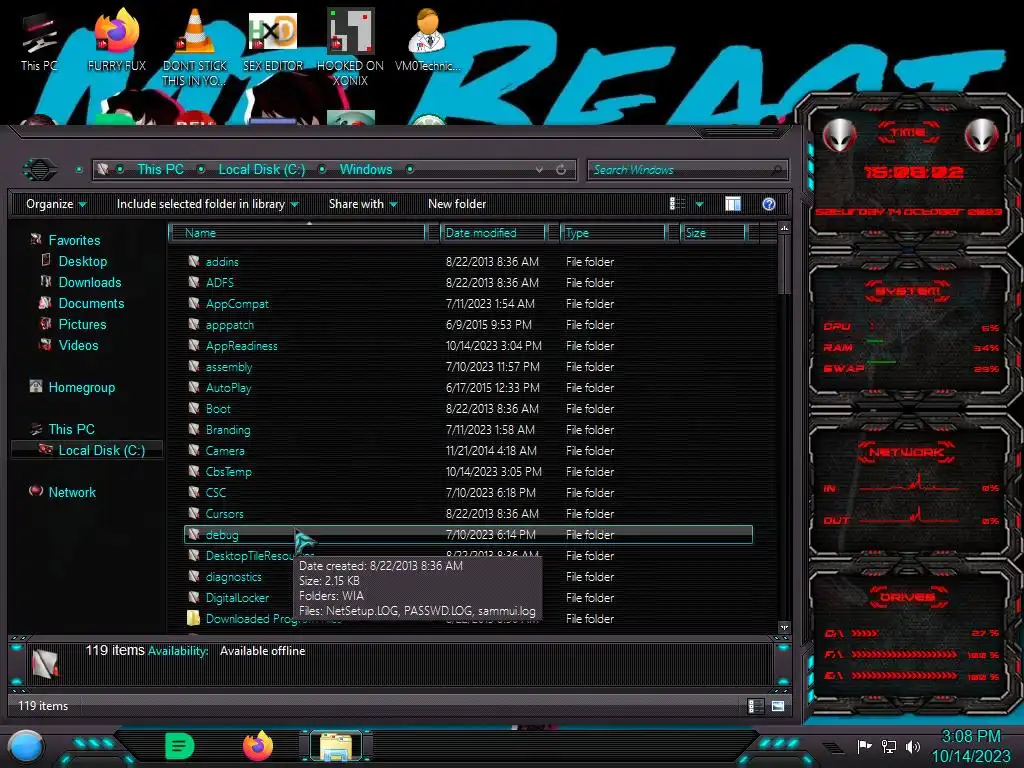Select the ADFS folder
Screen dimensions: 1024x768
(x=219, y=283)
